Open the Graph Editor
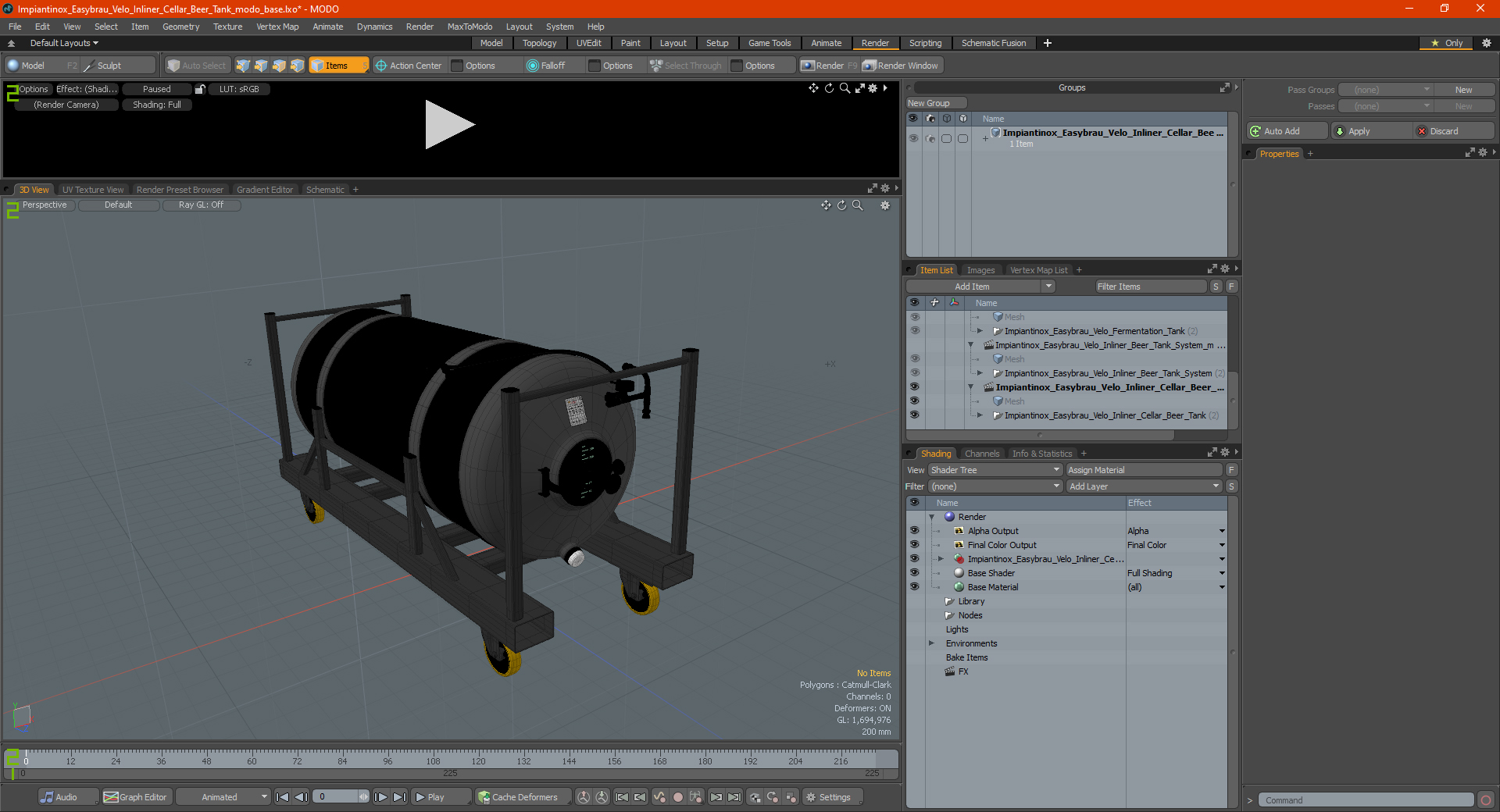This screenshot has width=1500, height=812. pos(136,797)
